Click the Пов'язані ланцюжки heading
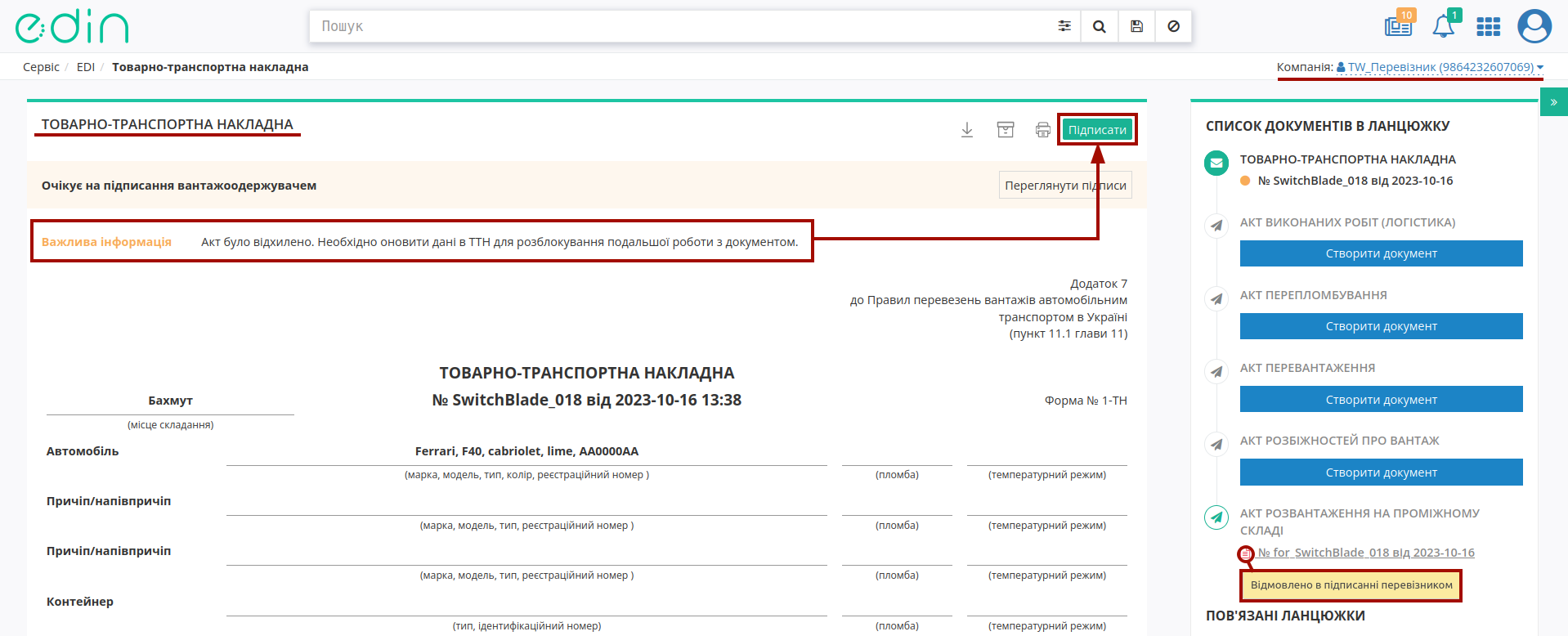Viewport: 1568px width, 636px height. click(1285, 616)
